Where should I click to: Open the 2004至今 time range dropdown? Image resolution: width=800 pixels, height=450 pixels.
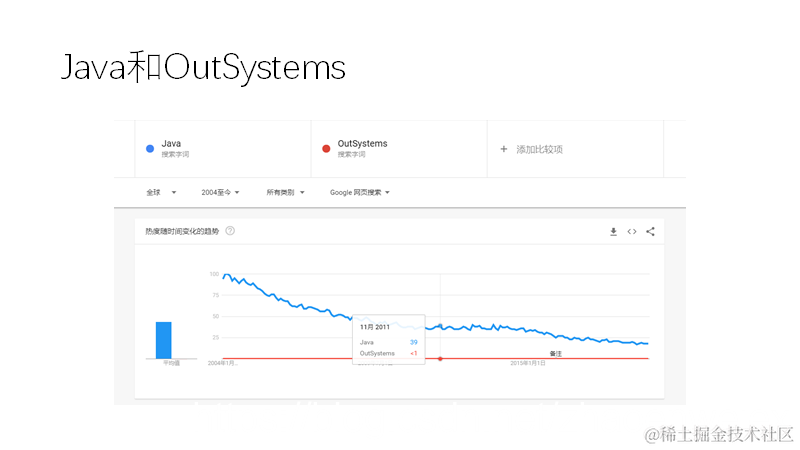(x=220, y=192)
